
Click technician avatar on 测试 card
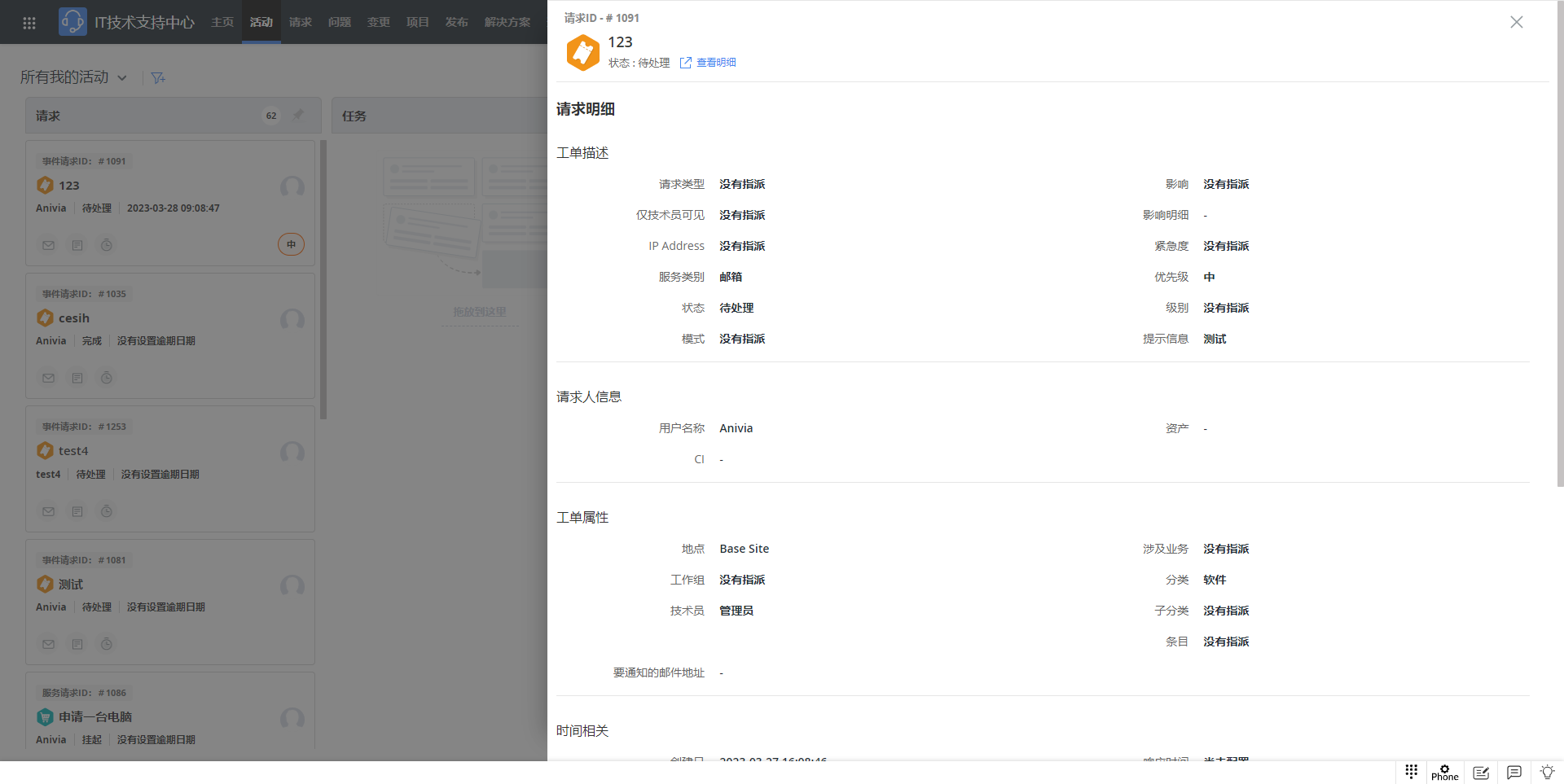(x=292, y=586)
